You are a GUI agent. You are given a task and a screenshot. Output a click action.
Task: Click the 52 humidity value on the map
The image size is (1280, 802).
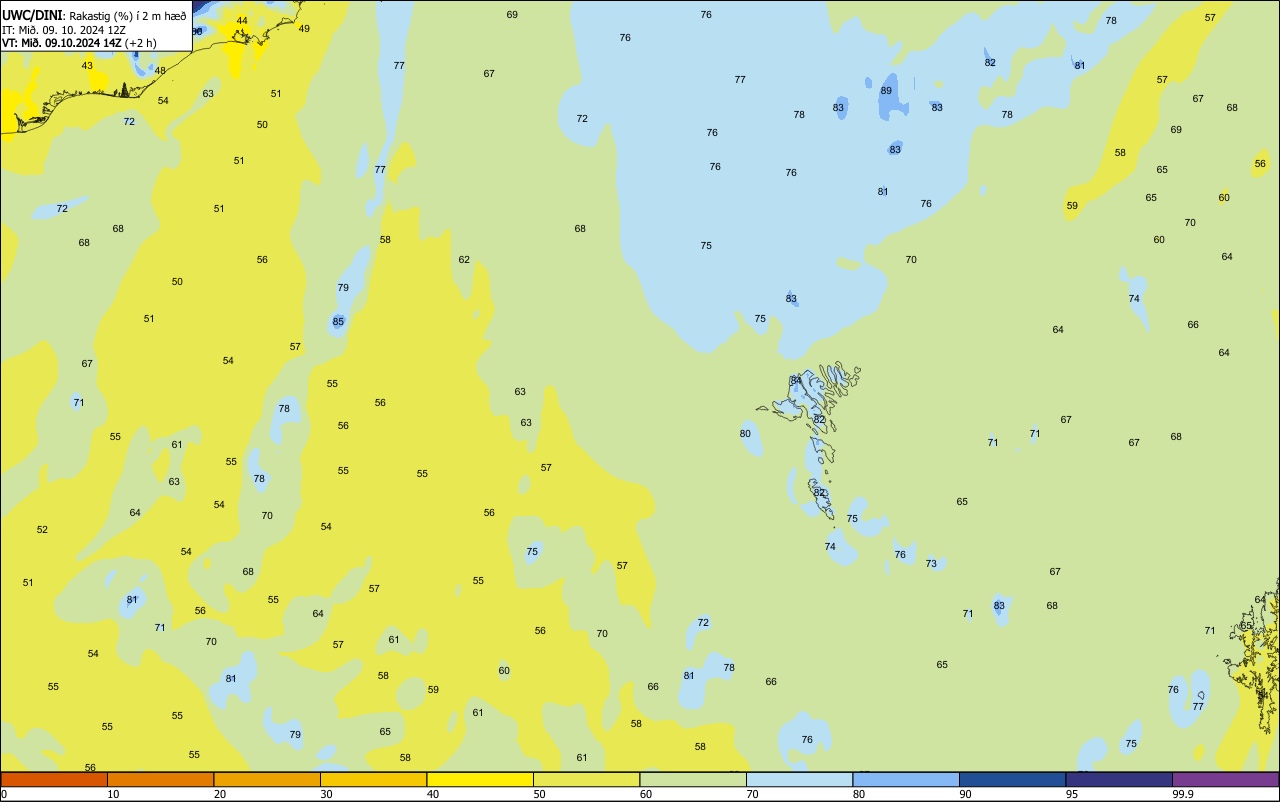(42, 529)
